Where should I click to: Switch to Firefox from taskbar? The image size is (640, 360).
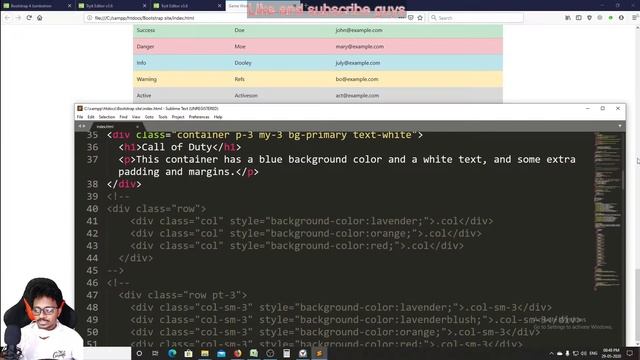pyautogui.click(x=237, y=353)
